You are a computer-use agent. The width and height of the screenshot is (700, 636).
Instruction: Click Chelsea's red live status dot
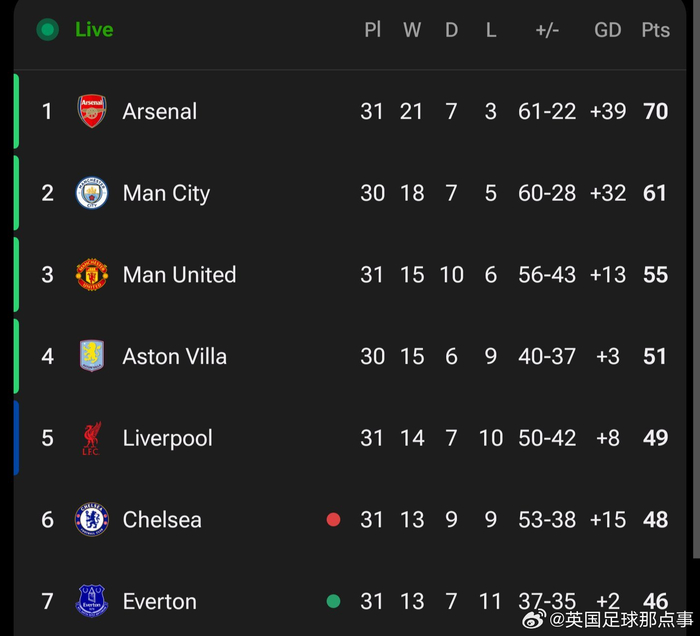[333, 520]
